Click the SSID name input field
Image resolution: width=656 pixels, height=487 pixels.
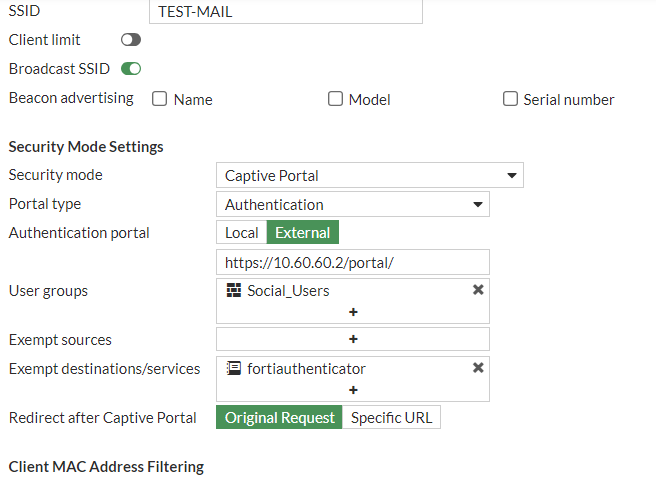pyautogui.click(x=285, y=11)
